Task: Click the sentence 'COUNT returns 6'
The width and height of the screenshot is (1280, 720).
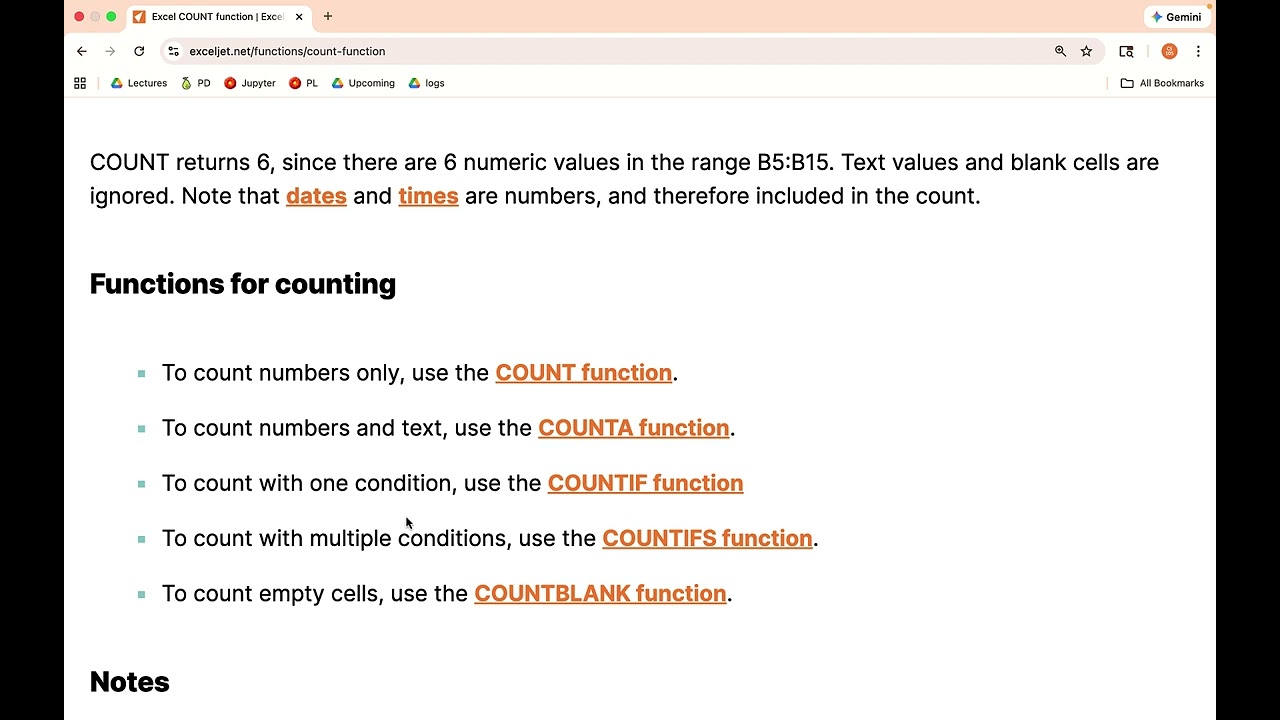Action: (x=180, y=162)
